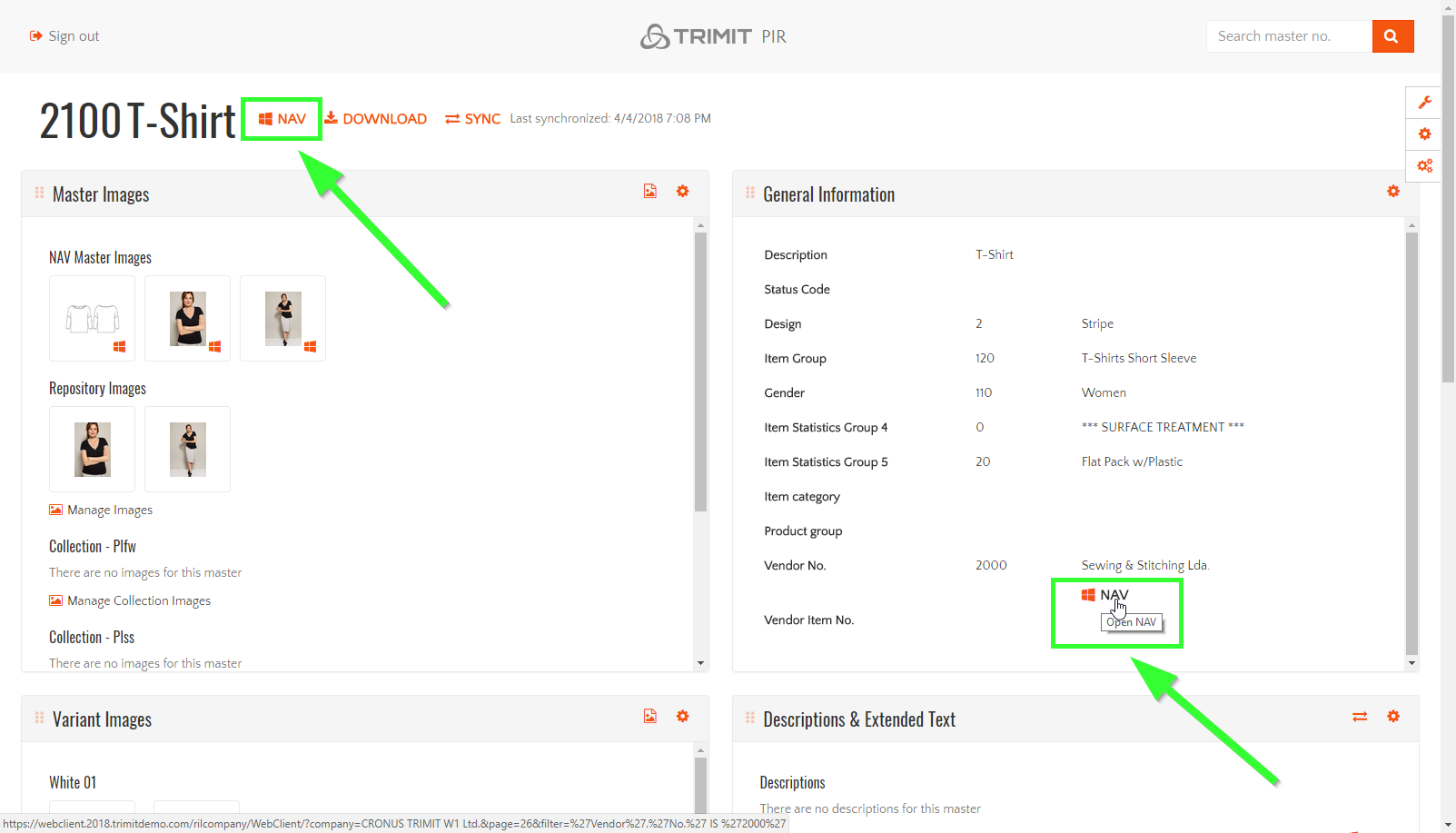Image resolution: width=1456 pixels, height=833 pixels.
Task: Click the 'Stripe' design value
Action: point(1097,324)
